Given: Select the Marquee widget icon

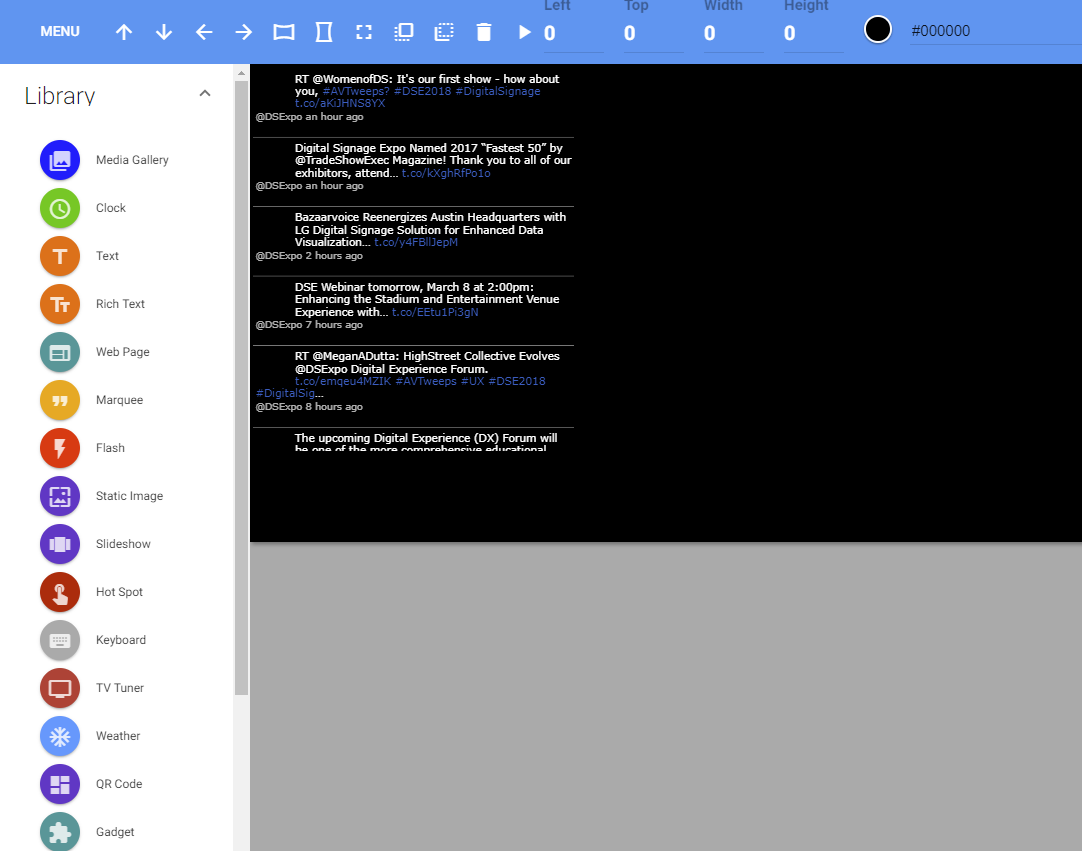Looking at the screenshot, I should point(60,400).
